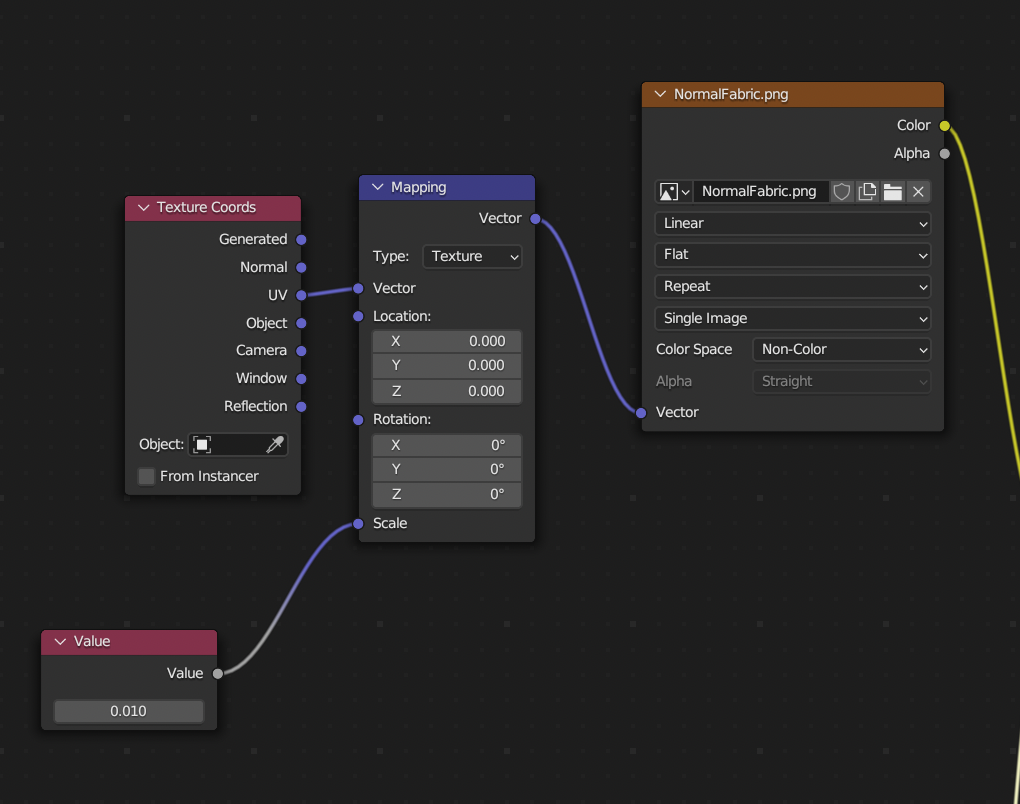Click the Object output socket

pos(301,323)
